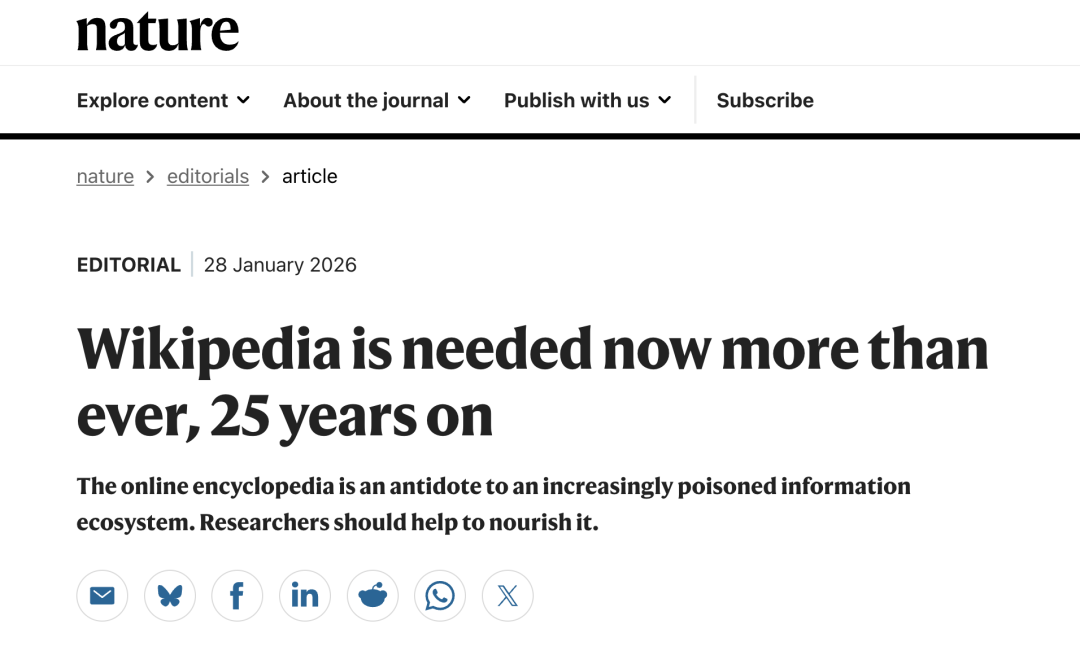Click the nature masthead logo
1080x655 pixels.
pyautogui.click(x=157, y=31)
